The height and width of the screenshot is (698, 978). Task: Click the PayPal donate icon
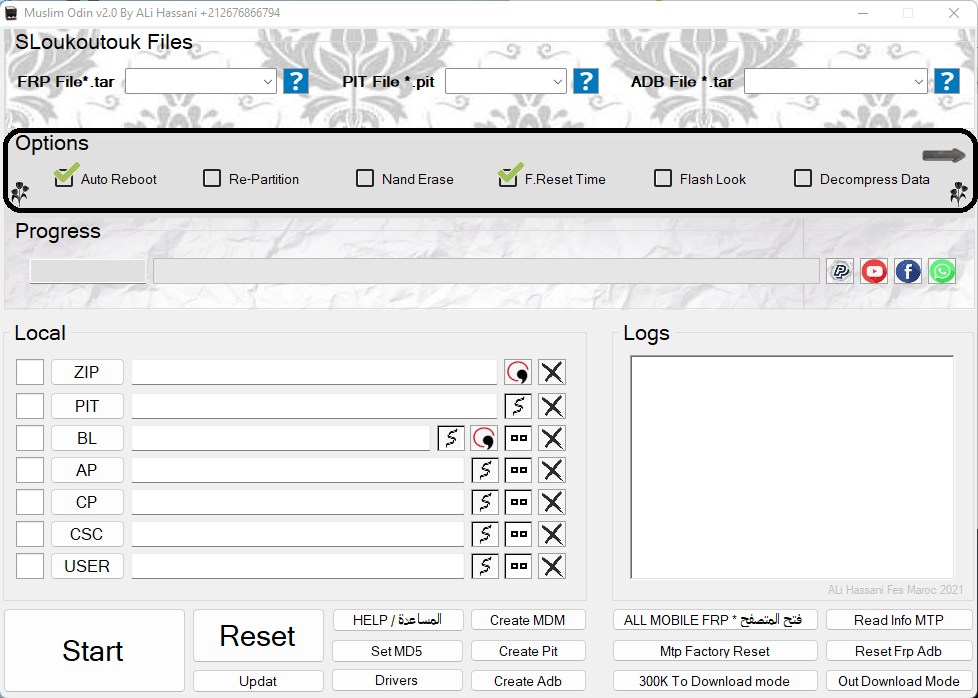[x=841, y=271]
